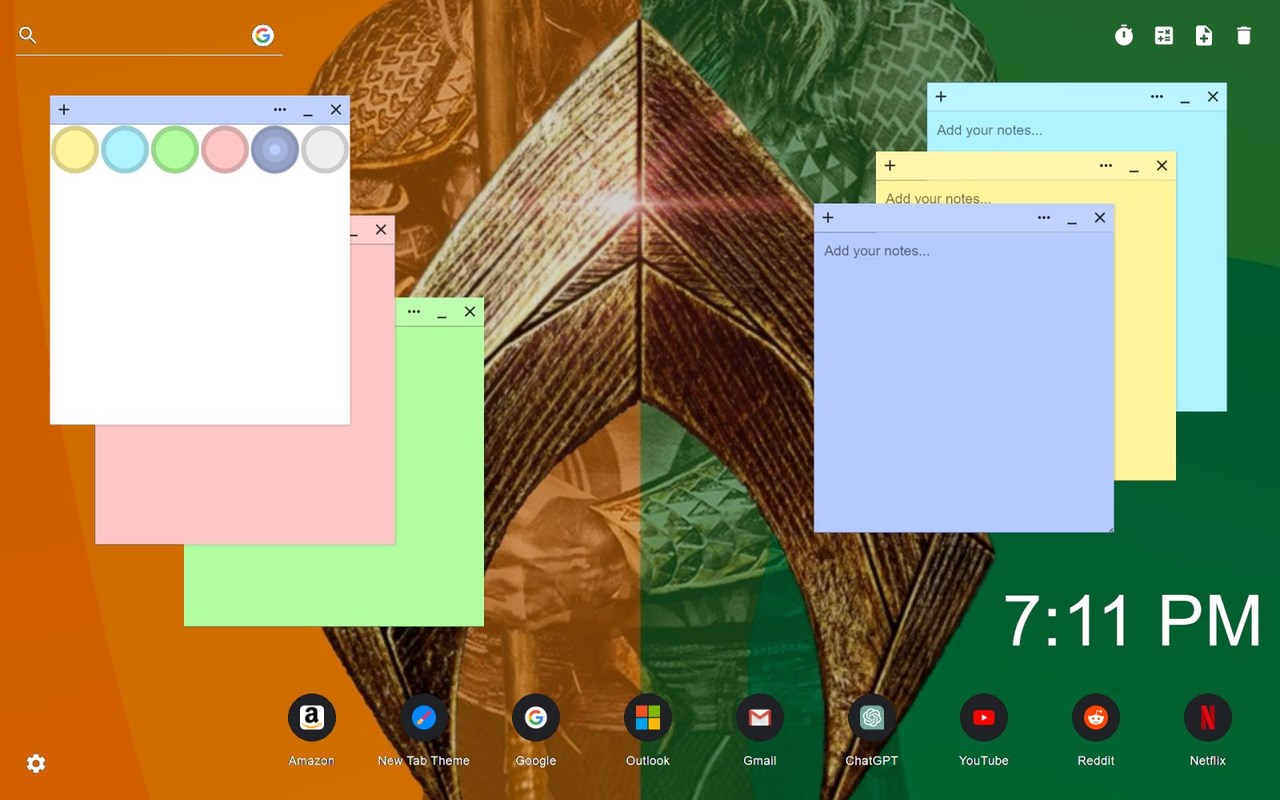Screen dimensions: 1280x800
Task: Pick the yellow note color
Action: pos(75,150)
